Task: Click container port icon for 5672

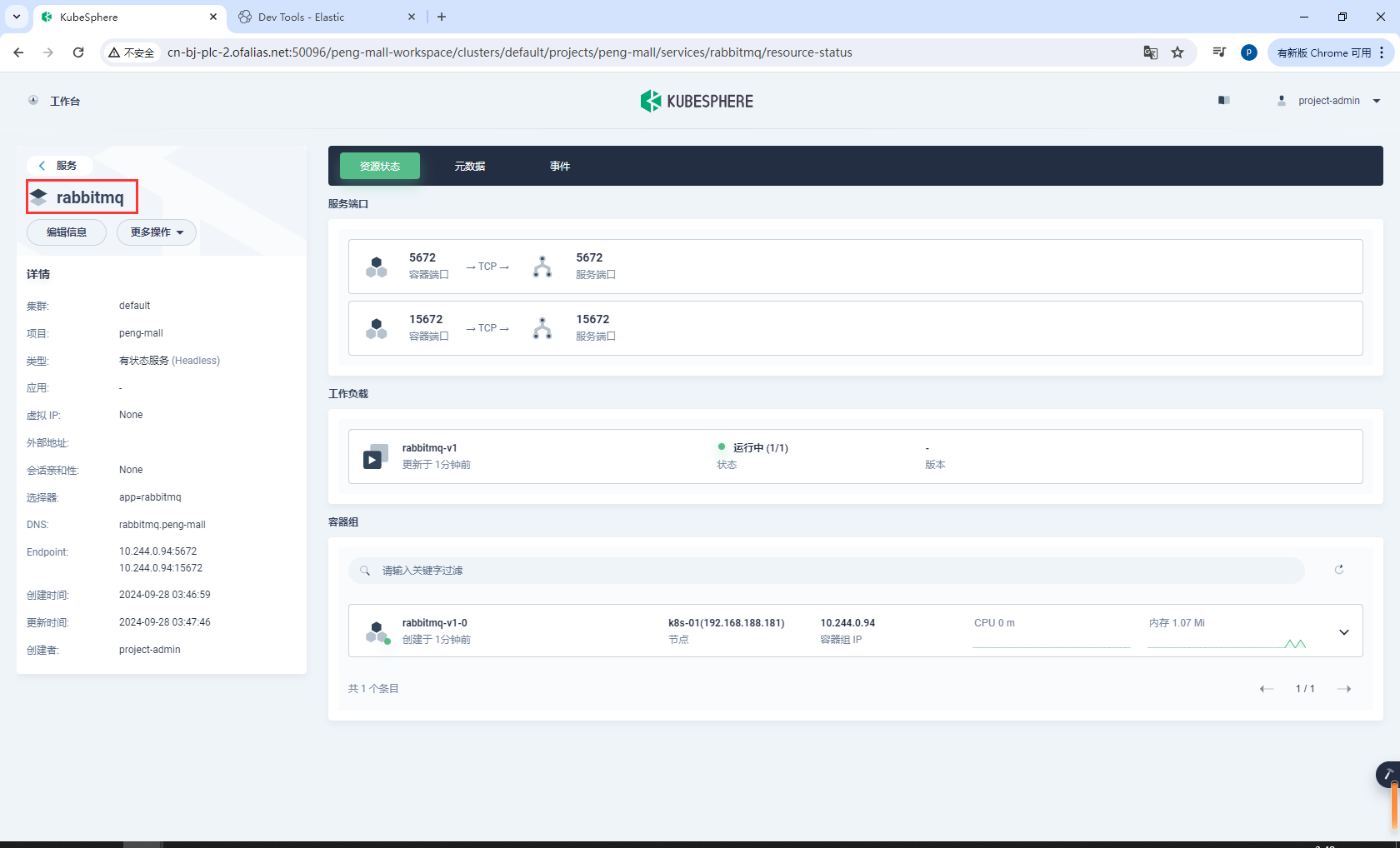Action: [x=377, y=267]
